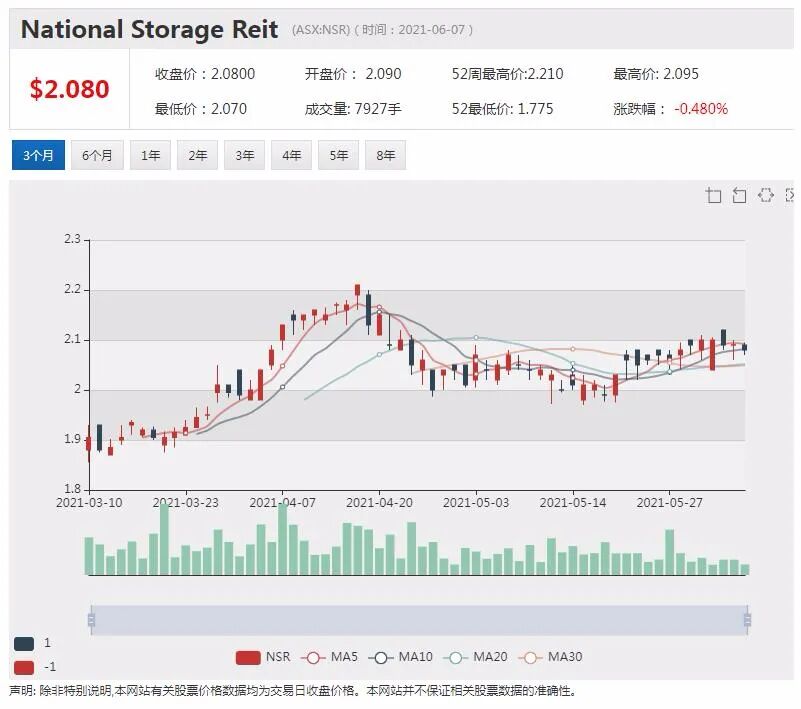This screenshot has height=709, width=801.
Task: Click the red $2.080 current price
Action: [x=69, y=89]
